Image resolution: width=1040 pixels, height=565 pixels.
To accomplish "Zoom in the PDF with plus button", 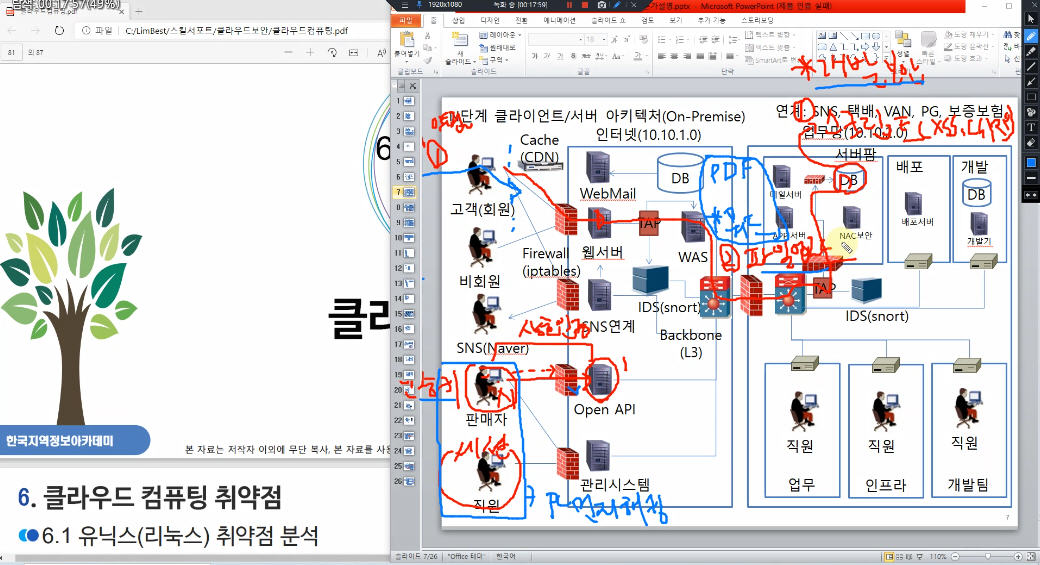I will point(310,52).
